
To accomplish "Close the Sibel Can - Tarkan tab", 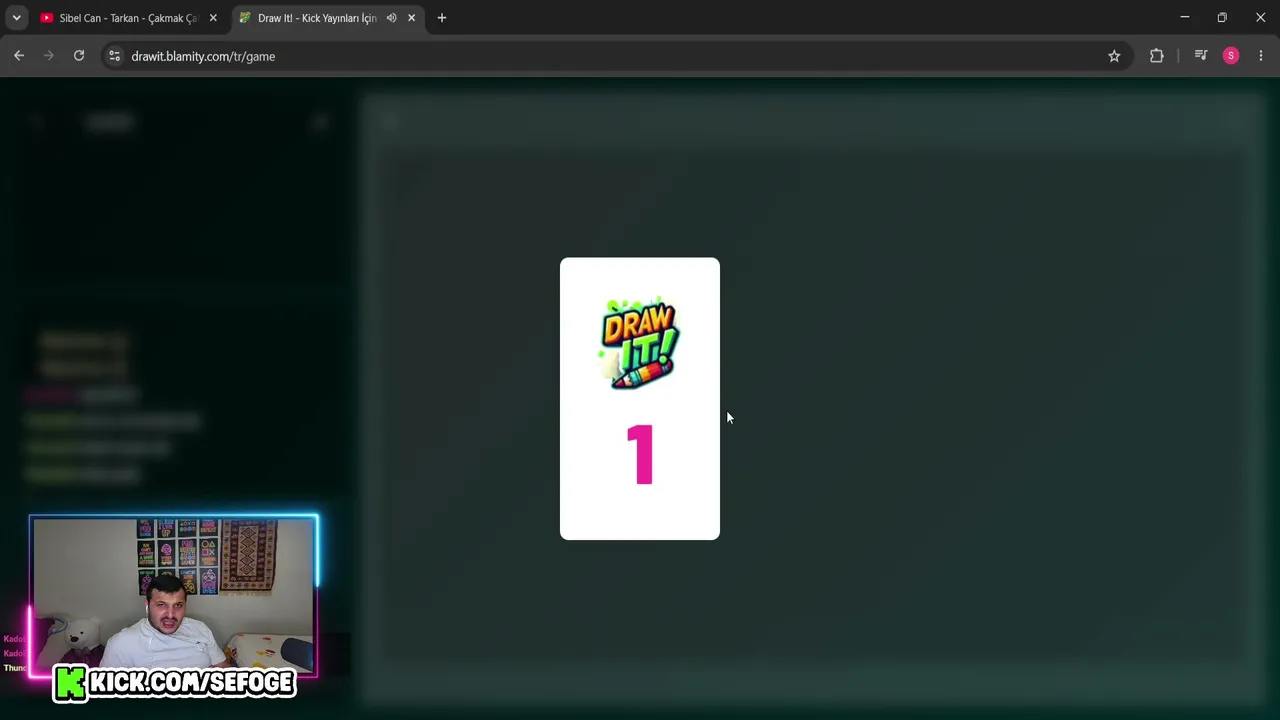I will click(213, 18).
